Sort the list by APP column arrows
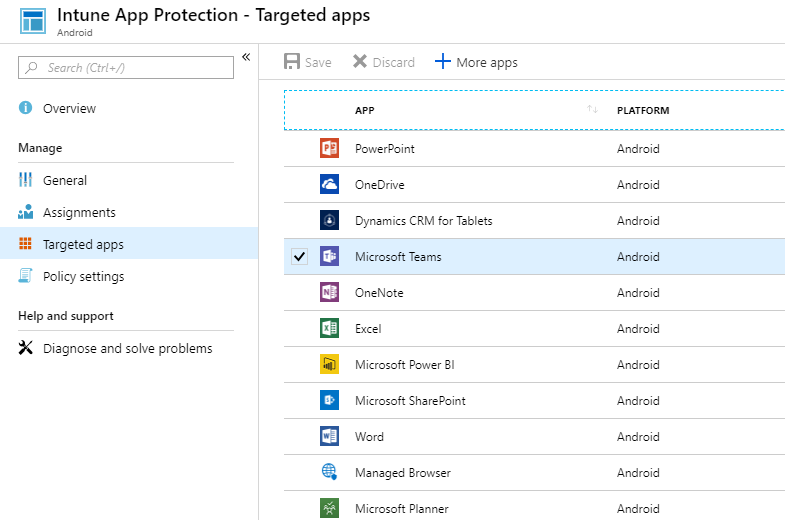 [592, 110]
